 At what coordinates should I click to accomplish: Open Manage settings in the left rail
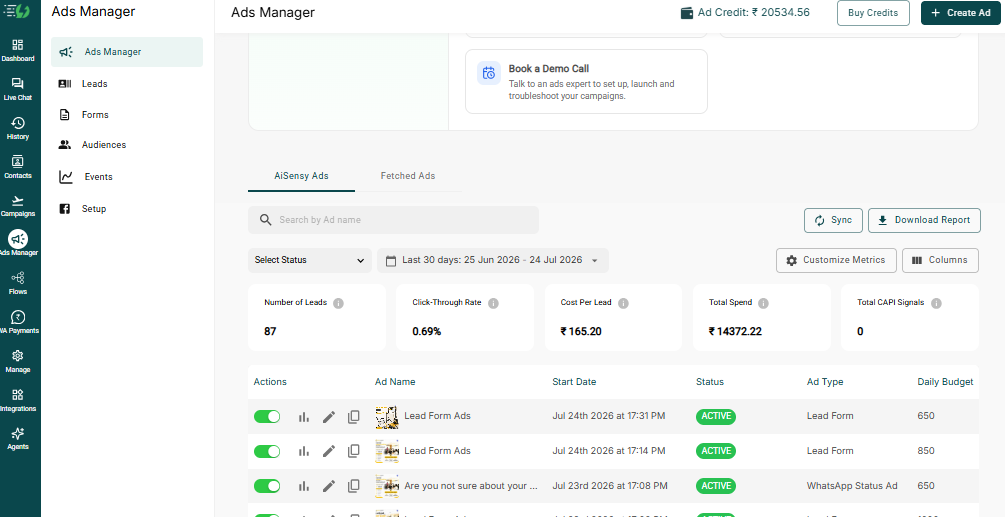[18, 361]
